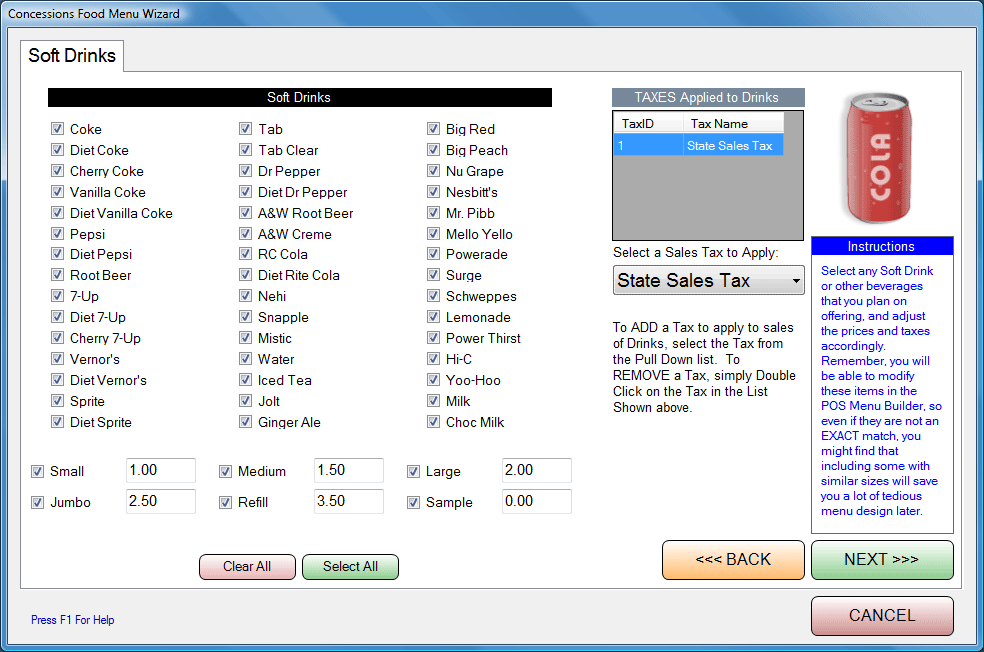Screen dimensions: 984x652
Task: Switch to the Soft Drinks tab
Action: 72,55
